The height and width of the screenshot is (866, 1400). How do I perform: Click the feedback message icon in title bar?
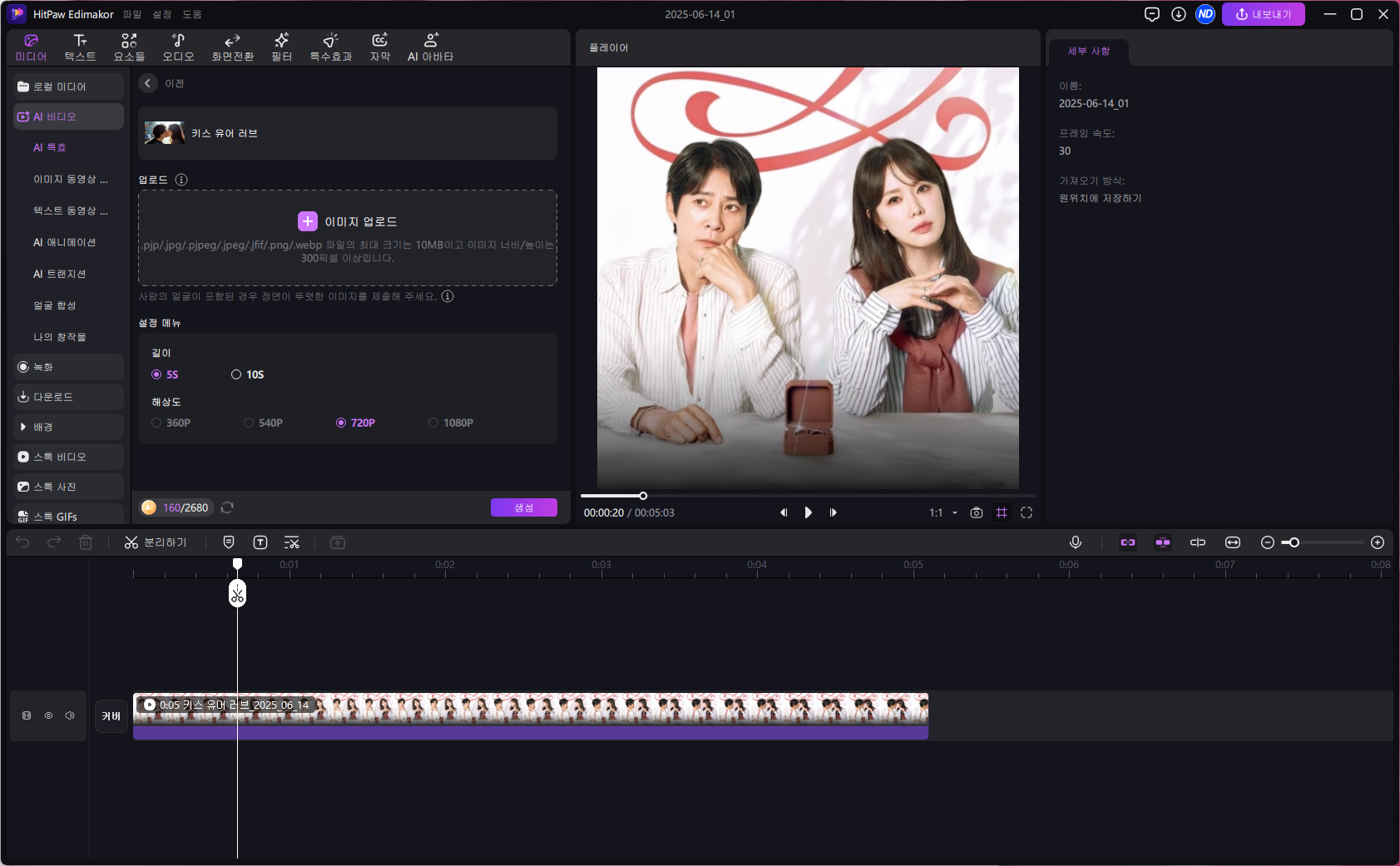[1152, 14]
